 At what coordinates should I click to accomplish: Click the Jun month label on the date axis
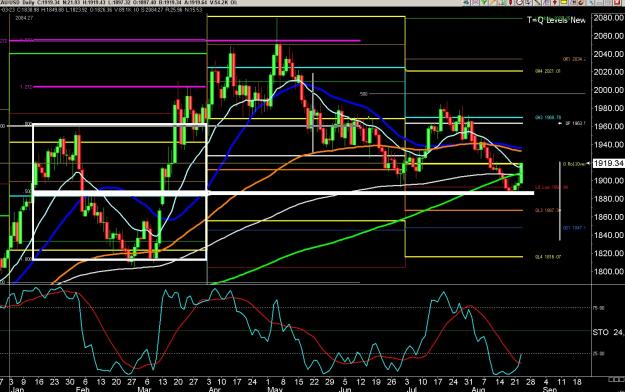(x=345, y=389)
